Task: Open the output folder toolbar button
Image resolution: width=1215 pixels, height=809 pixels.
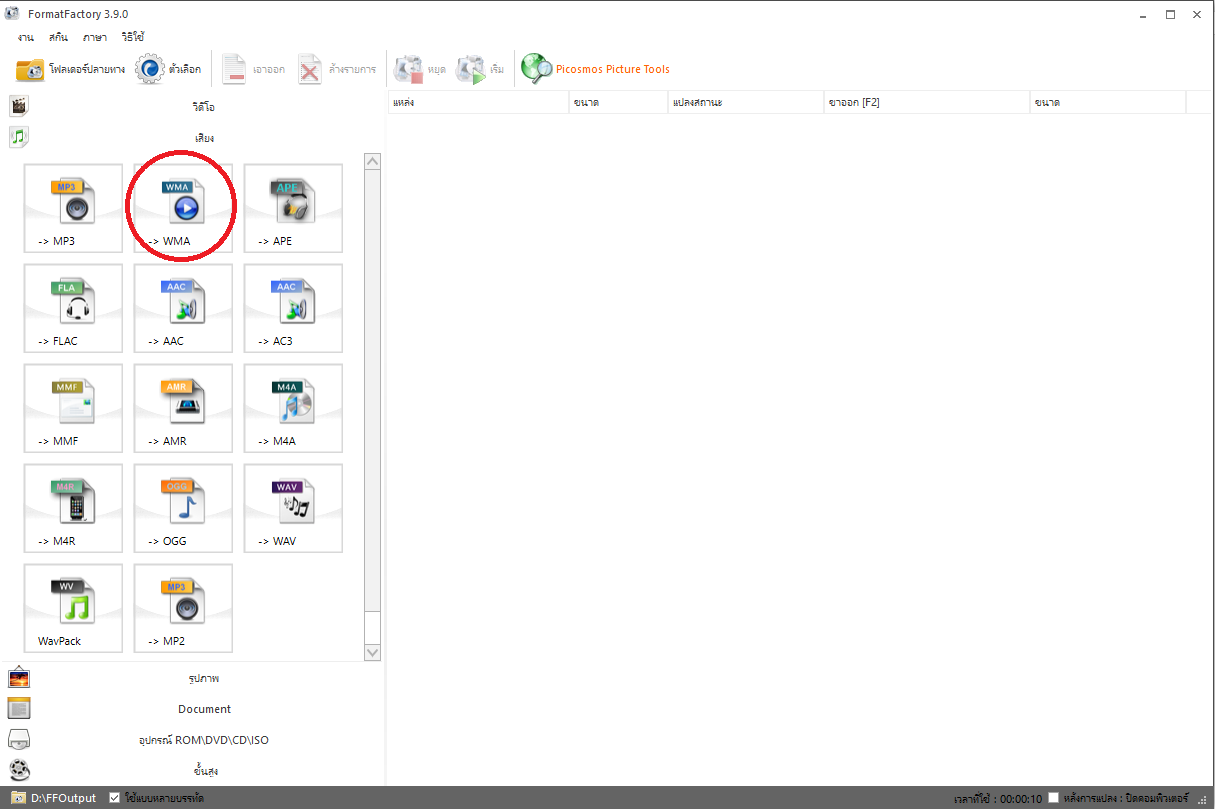Action: [x=70, y=69]
